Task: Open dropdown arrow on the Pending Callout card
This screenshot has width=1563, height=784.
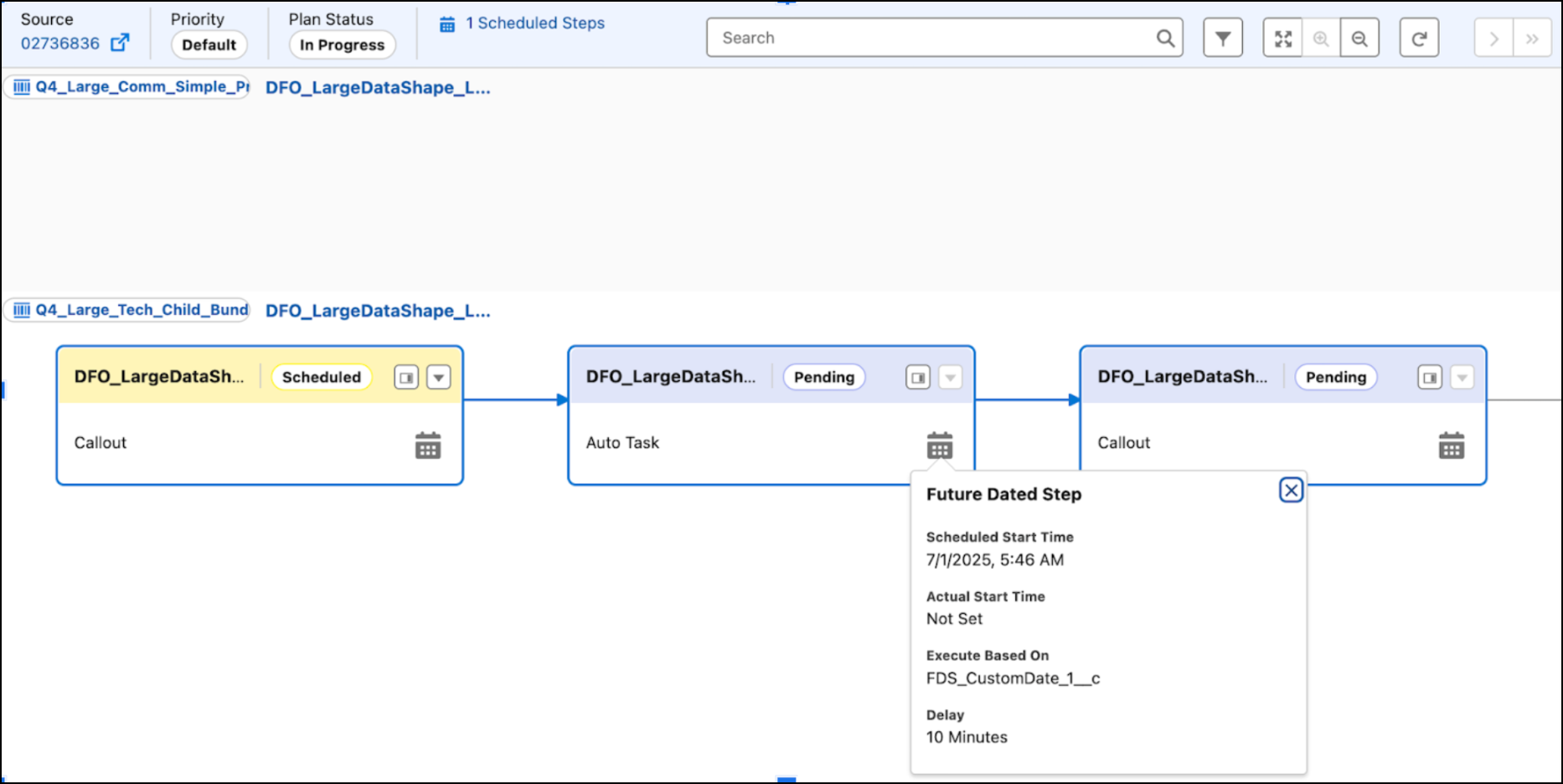Action: click(x=1462, y=377)
